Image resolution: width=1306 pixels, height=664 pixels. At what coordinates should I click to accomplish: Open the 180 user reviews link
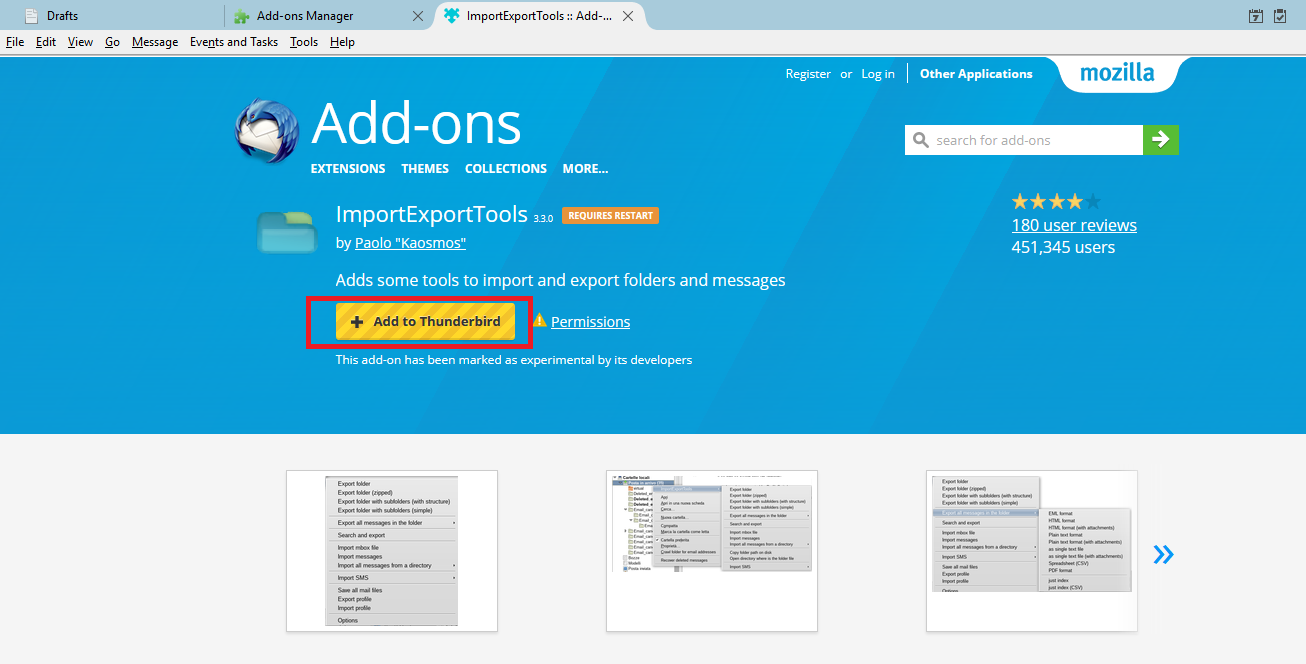coord(1074,225)
